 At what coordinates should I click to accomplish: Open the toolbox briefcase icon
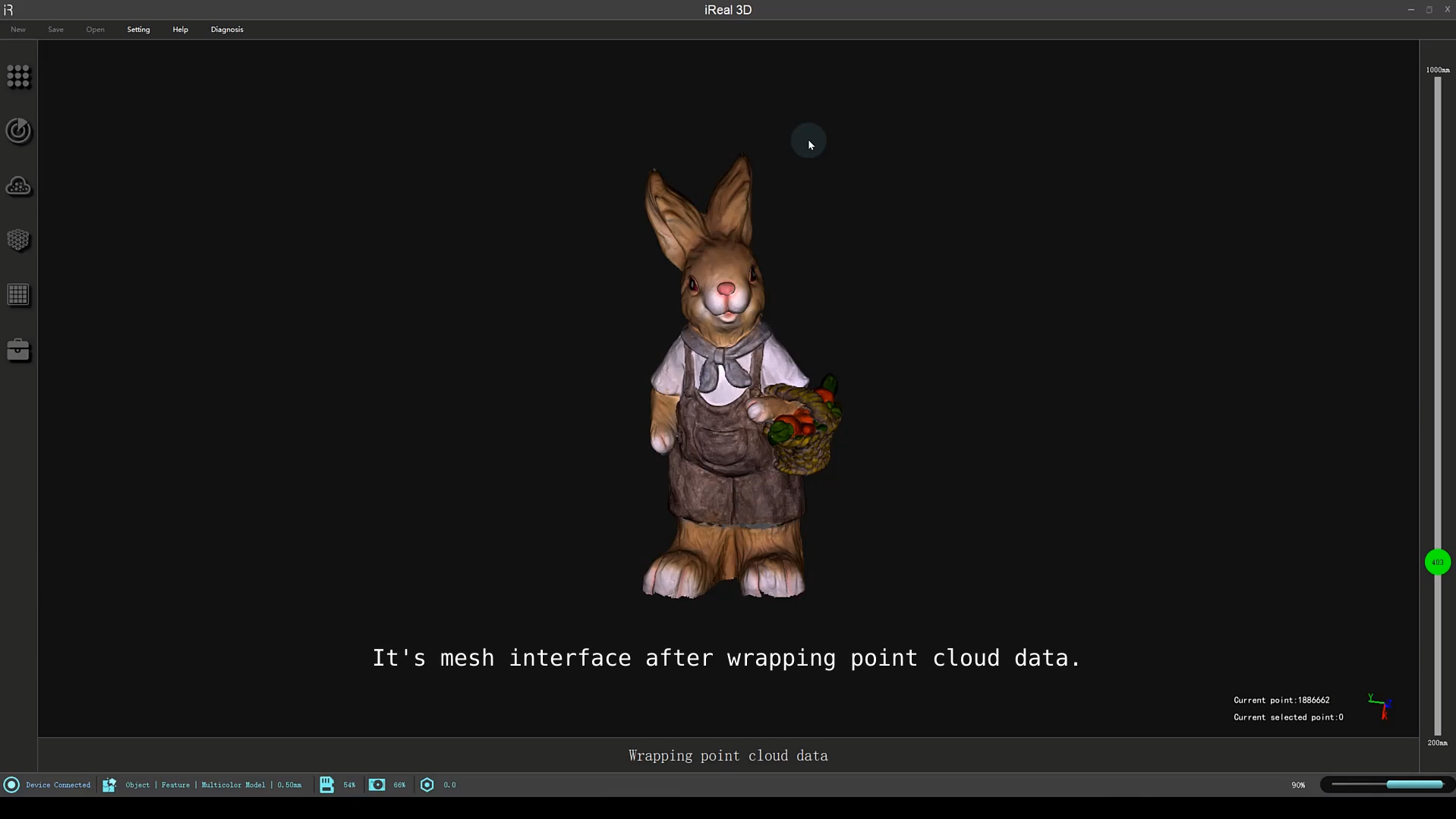(x=18, y=350)
